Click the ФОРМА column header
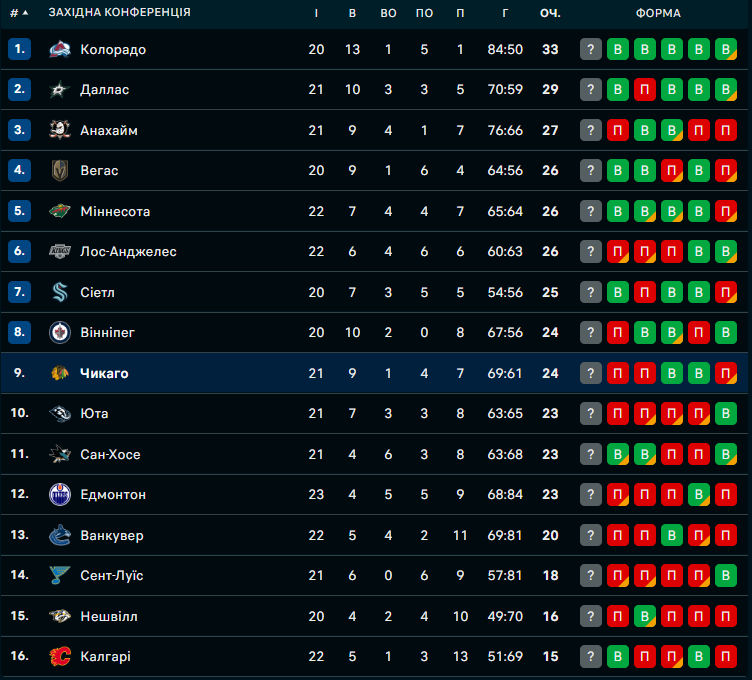Screen dimensions: 752x680 coord(658,13)
